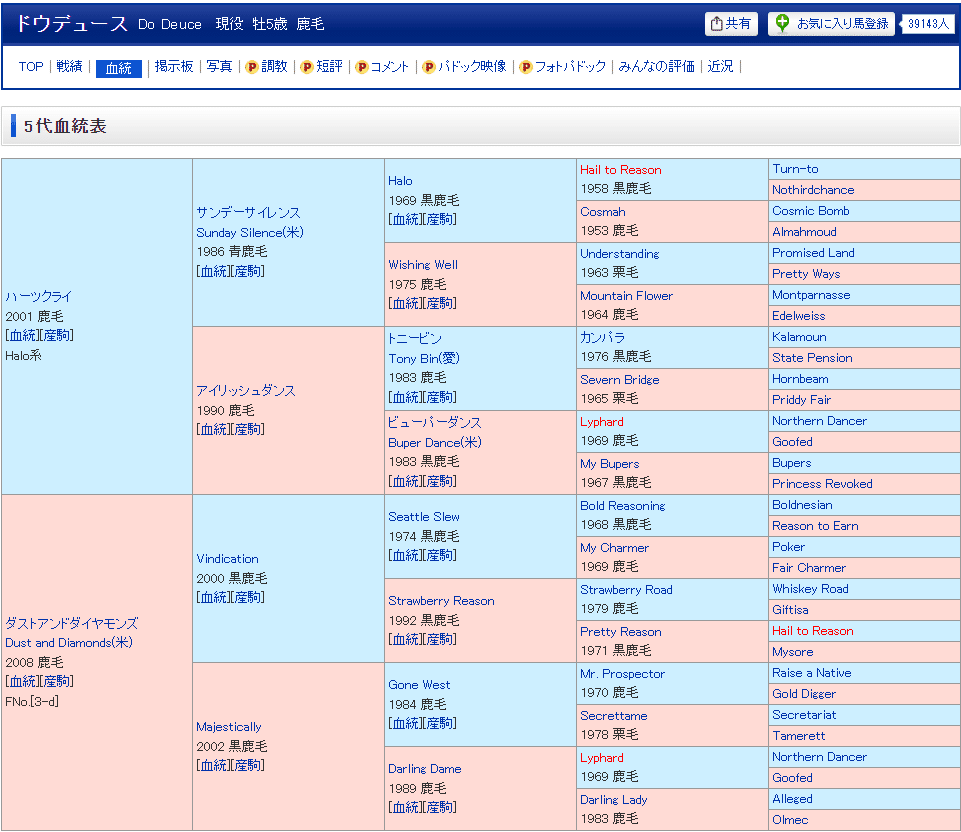Open the みんなの評価 tab
The image size is (961, 832).
(656, 66)
